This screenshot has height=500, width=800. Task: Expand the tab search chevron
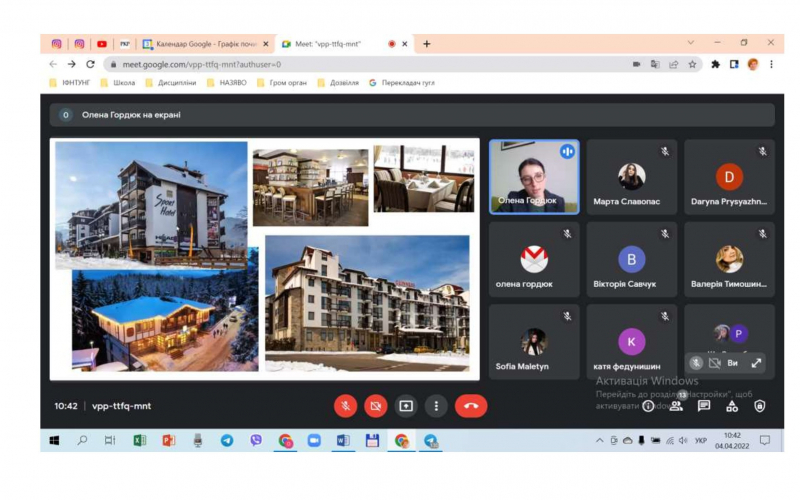point(690,43)
